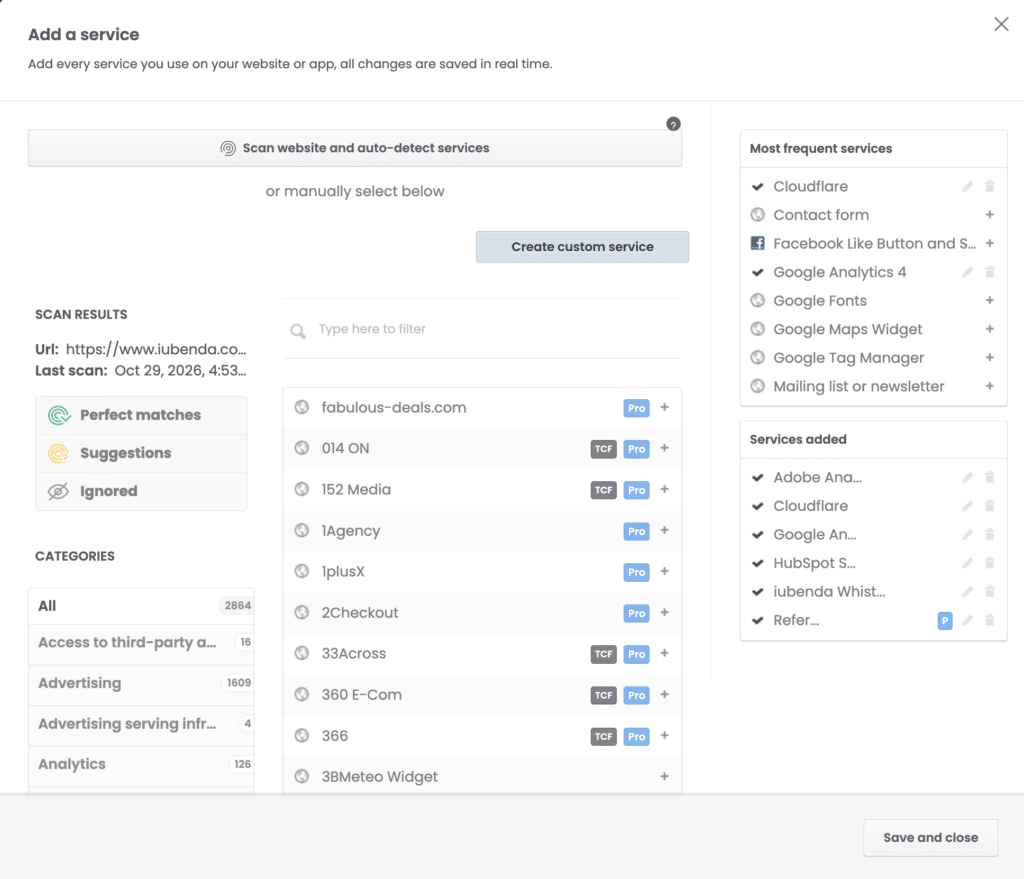This screenshot has width=1024, height=879.
Task: Edit HubSpot service with pencil icon
Action: pyautogui.click(x=968, y=563)
